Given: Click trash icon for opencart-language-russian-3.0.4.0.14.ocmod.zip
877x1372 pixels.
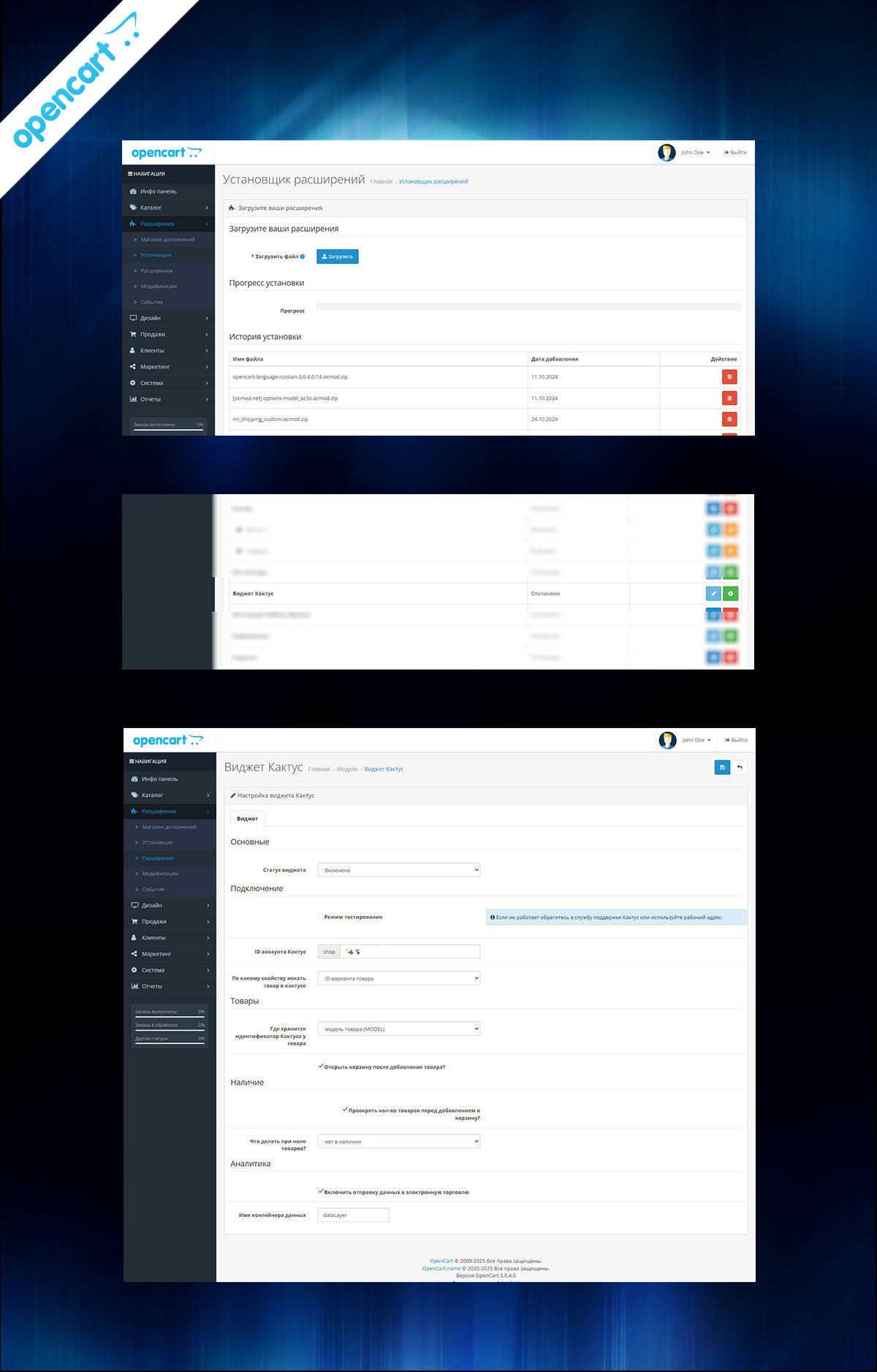Looking at the screenshot, I should point(729,377).
